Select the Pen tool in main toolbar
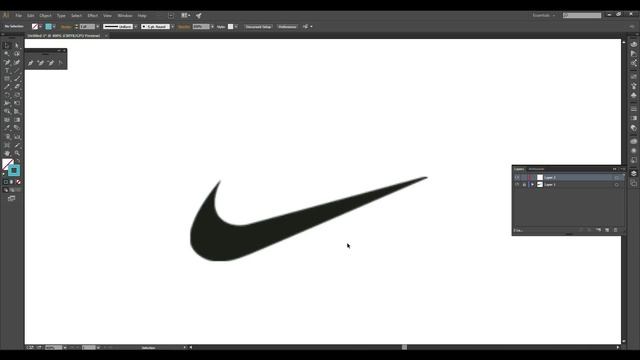 7,62
